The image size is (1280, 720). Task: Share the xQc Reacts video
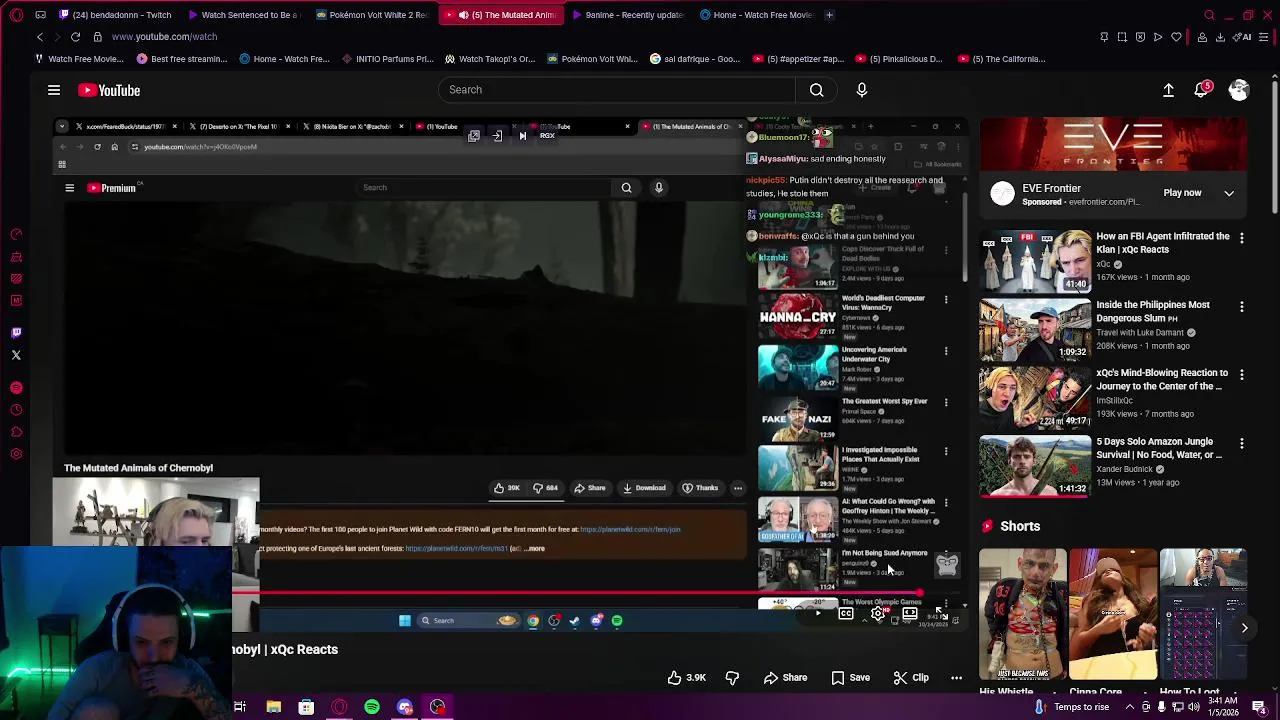click(785, 678)
